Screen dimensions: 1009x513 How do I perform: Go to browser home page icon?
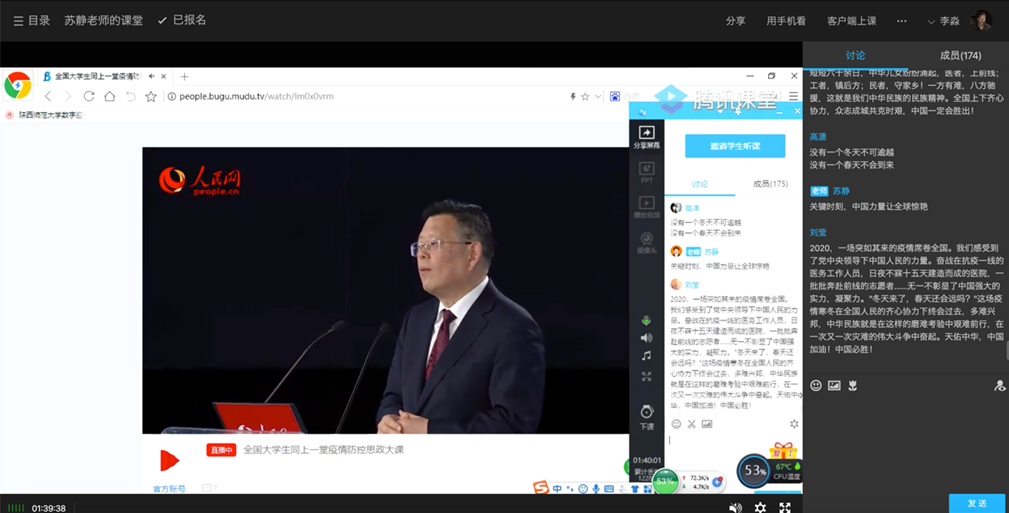click(109, 97)
